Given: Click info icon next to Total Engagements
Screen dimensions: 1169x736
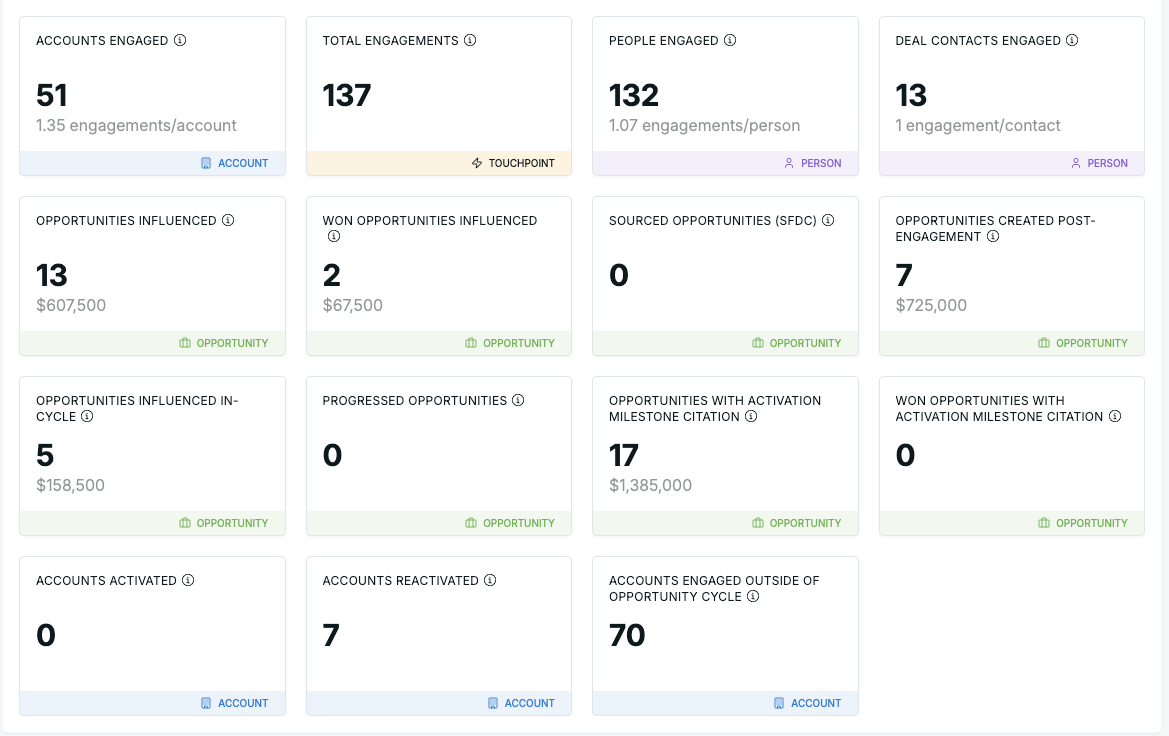Looking at the screenshot, I should click(470, 40).
